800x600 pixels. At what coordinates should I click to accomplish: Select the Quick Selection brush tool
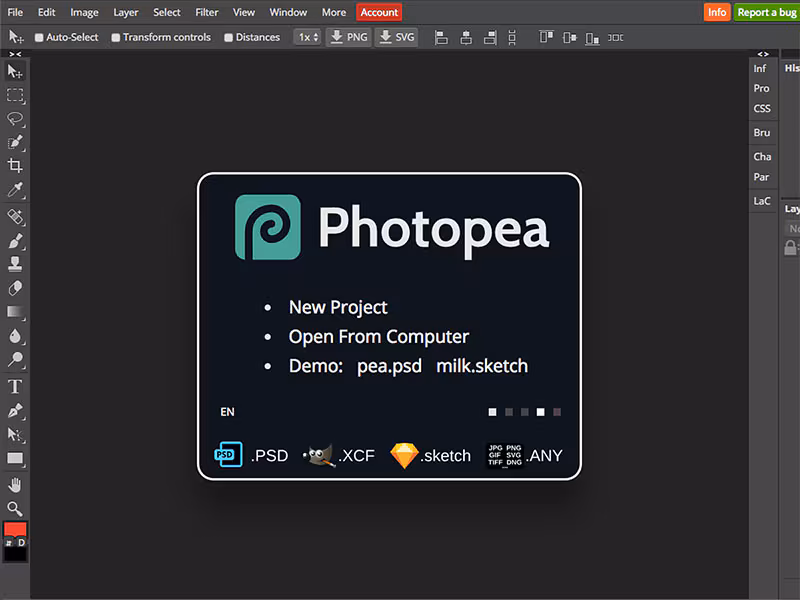click(x=15, y=142)
